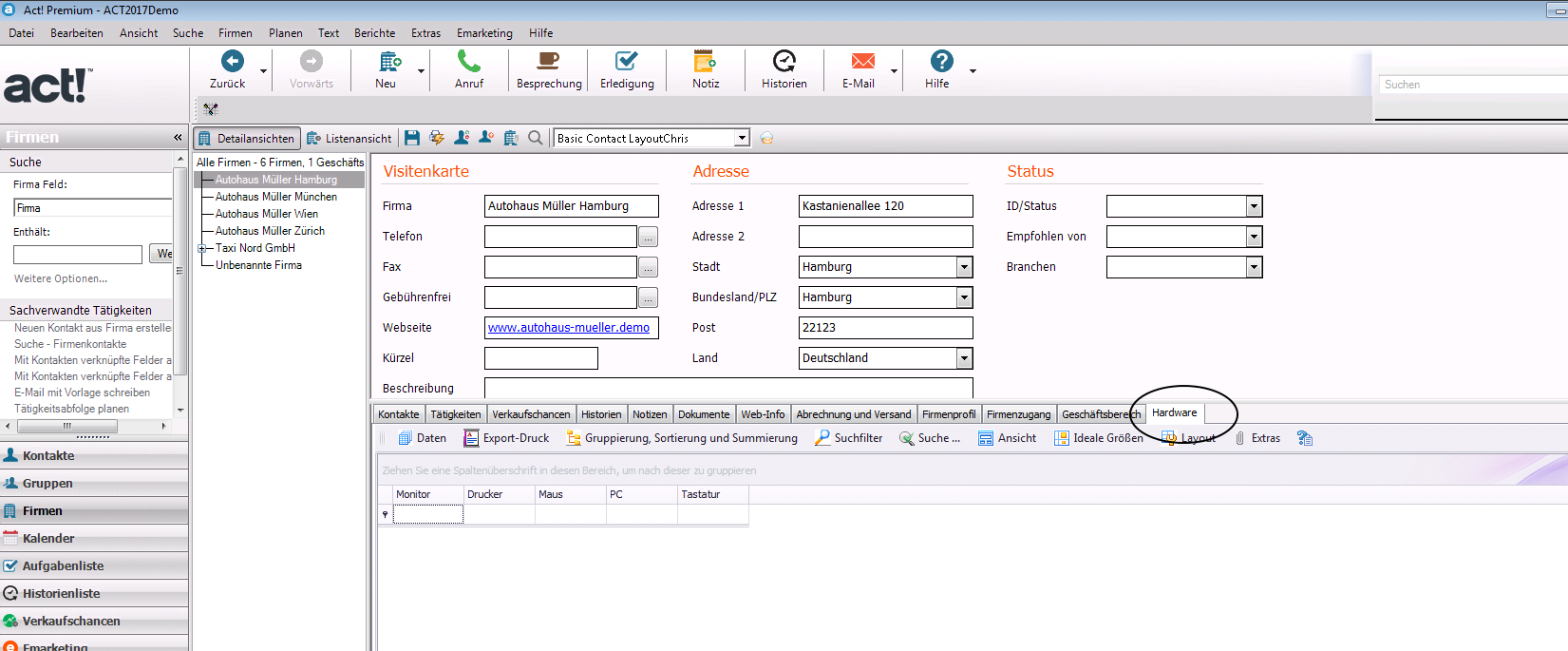The width and height of the screenshot is (1568, 651).
Task: Switch to the Verkaufschancen tab
Action: coord(531,414)
